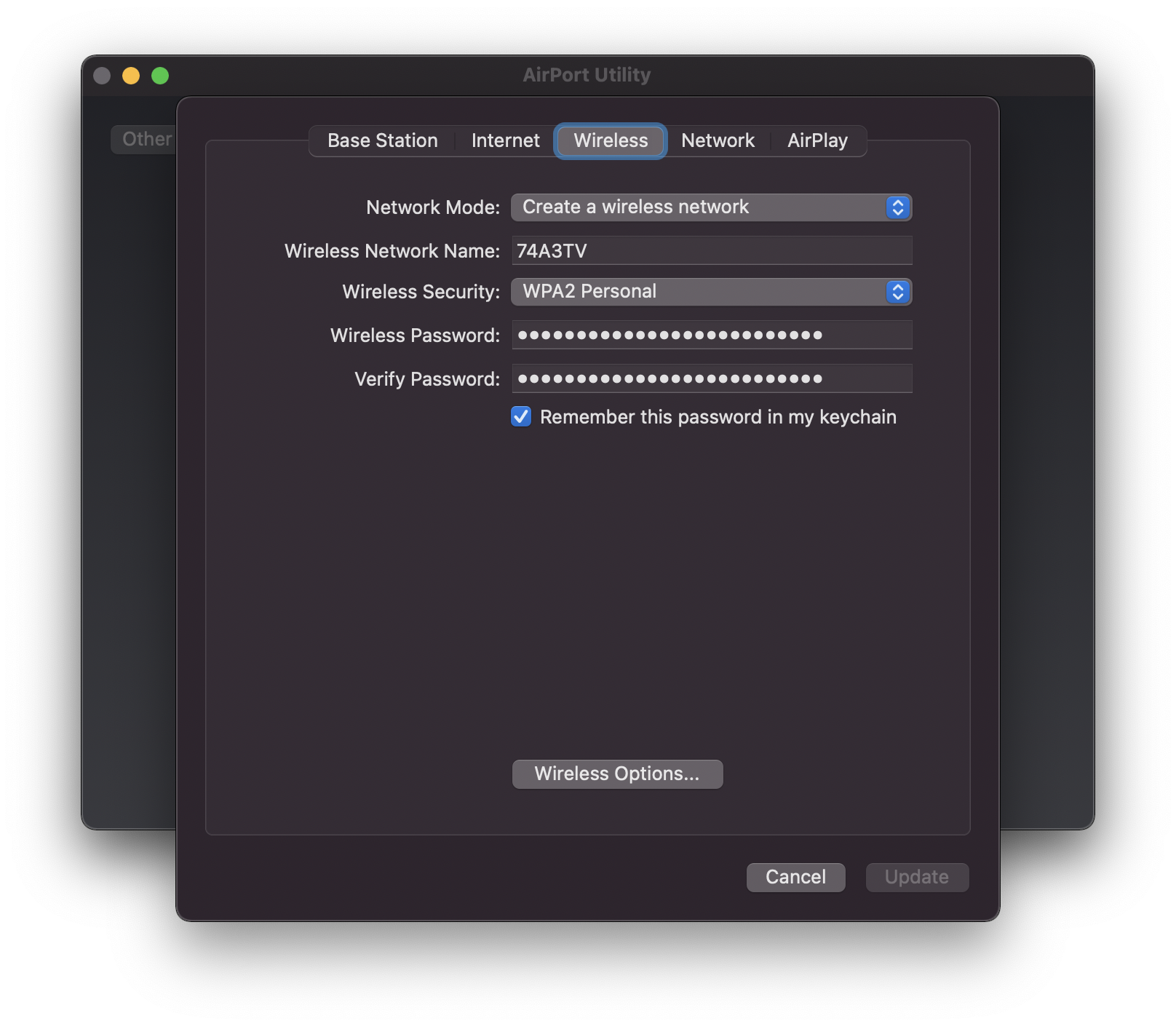Image resolution: width=1176 pixels, height=1029 pixels.
Task: Open the Internet tab
Action: click(x=506, y=140)
